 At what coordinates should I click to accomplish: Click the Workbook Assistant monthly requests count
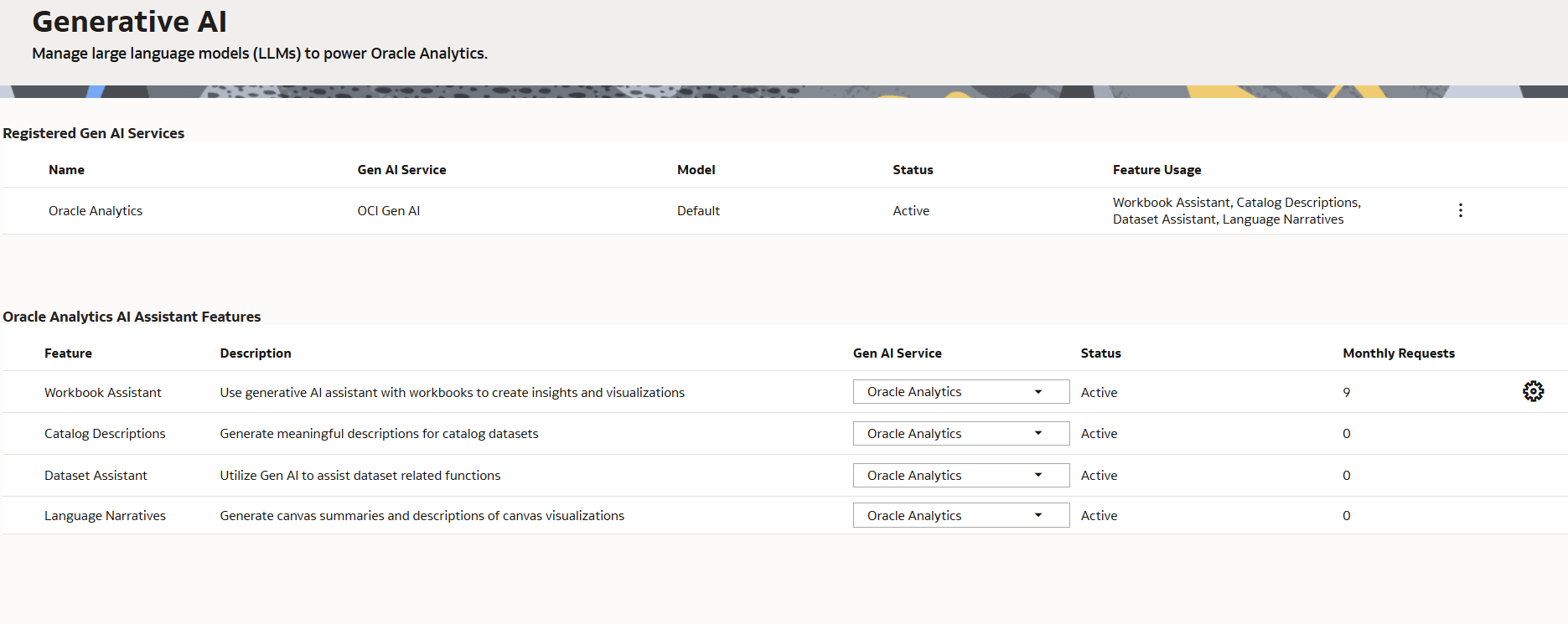point(1346,393)
